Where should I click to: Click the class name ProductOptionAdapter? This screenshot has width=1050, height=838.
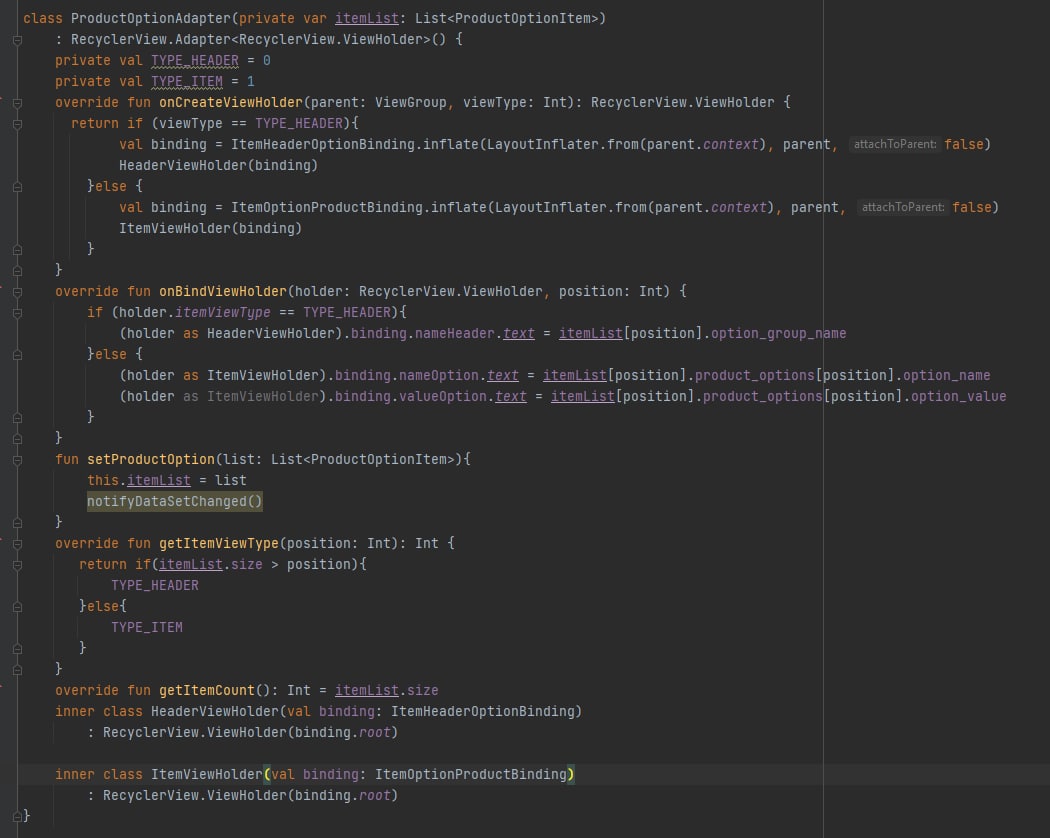[151, 18]
